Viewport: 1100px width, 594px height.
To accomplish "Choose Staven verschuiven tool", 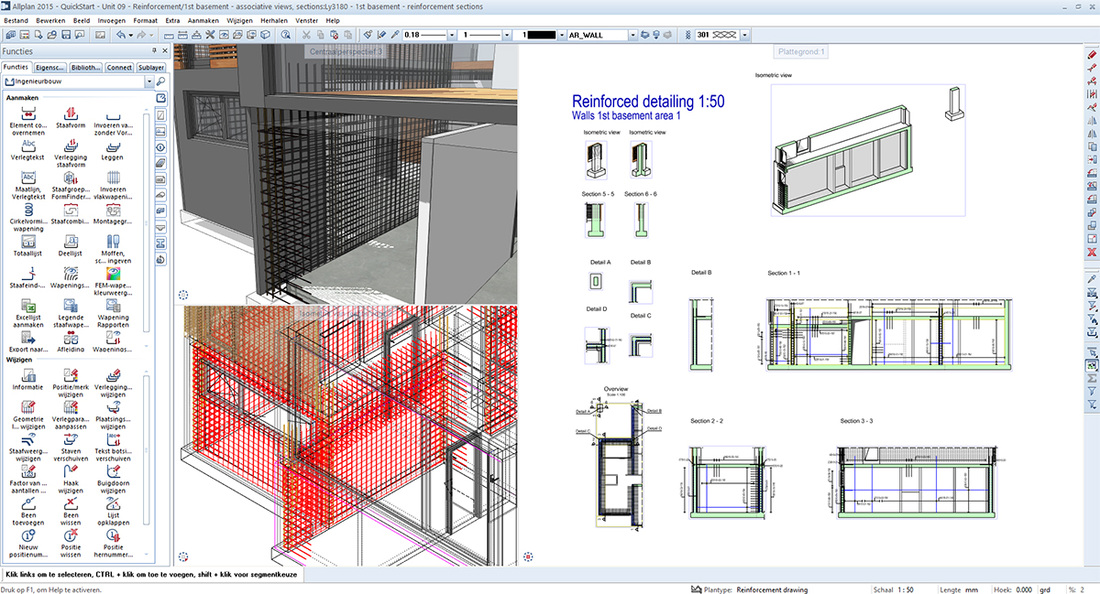I will tap(70, 446).
